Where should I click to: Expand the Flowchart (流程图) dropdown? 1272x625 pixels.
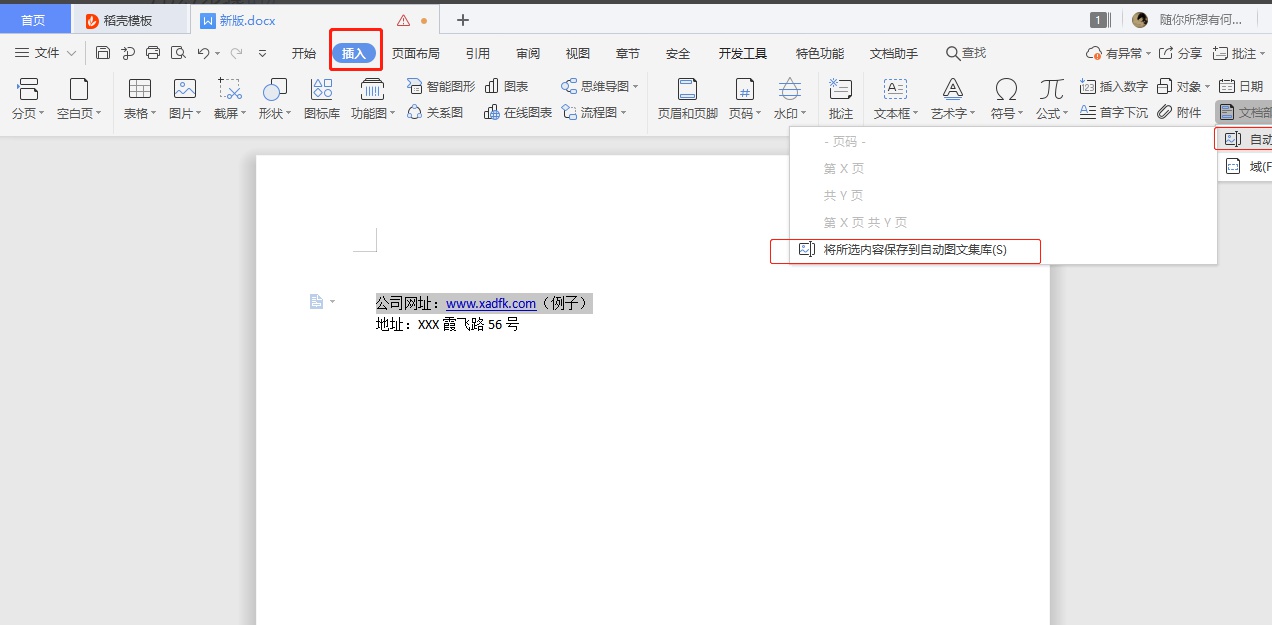coord(623,113)
